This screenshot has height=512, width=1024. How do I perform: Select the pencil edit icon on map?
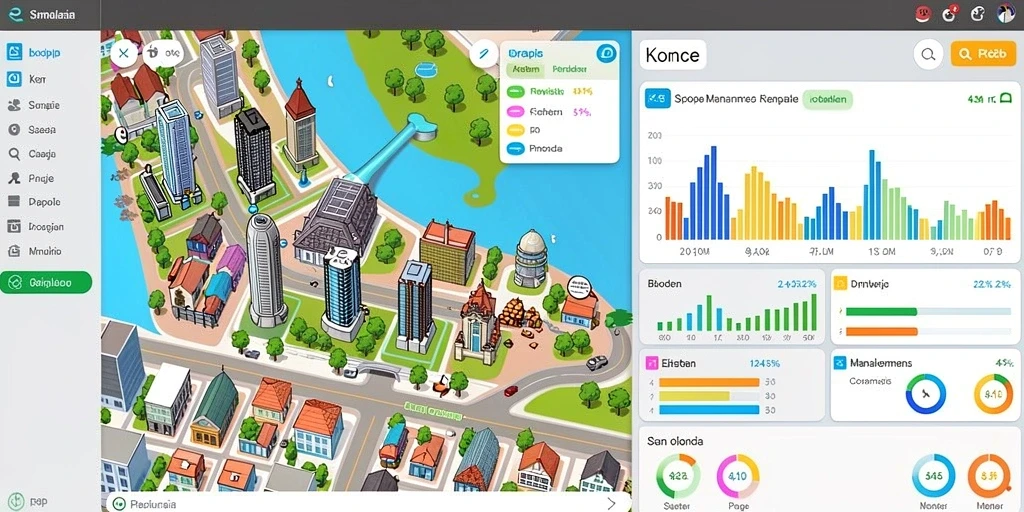pyautogui.click(x=484, y=54)
